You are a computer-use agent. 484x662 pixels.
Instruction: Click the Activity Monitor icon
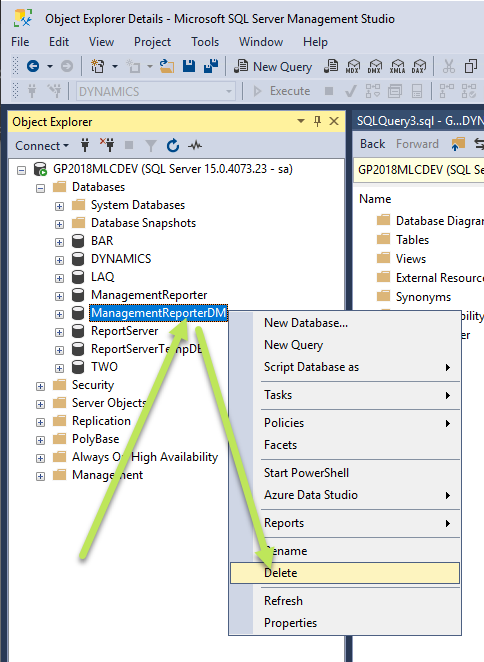click(x=195, y=146)
